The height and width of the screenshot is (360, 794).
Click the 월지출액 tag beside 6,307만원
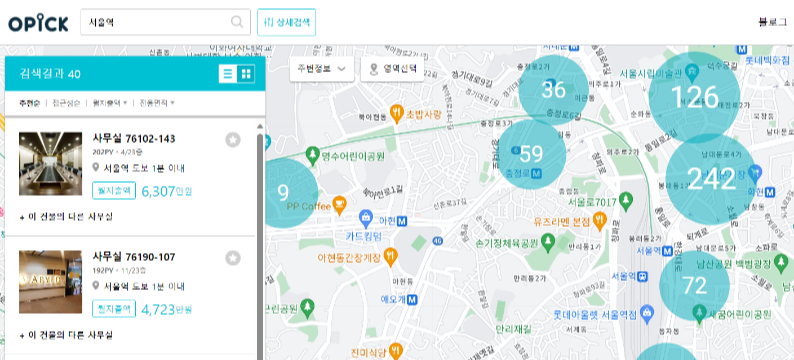[x=114, y=190]
